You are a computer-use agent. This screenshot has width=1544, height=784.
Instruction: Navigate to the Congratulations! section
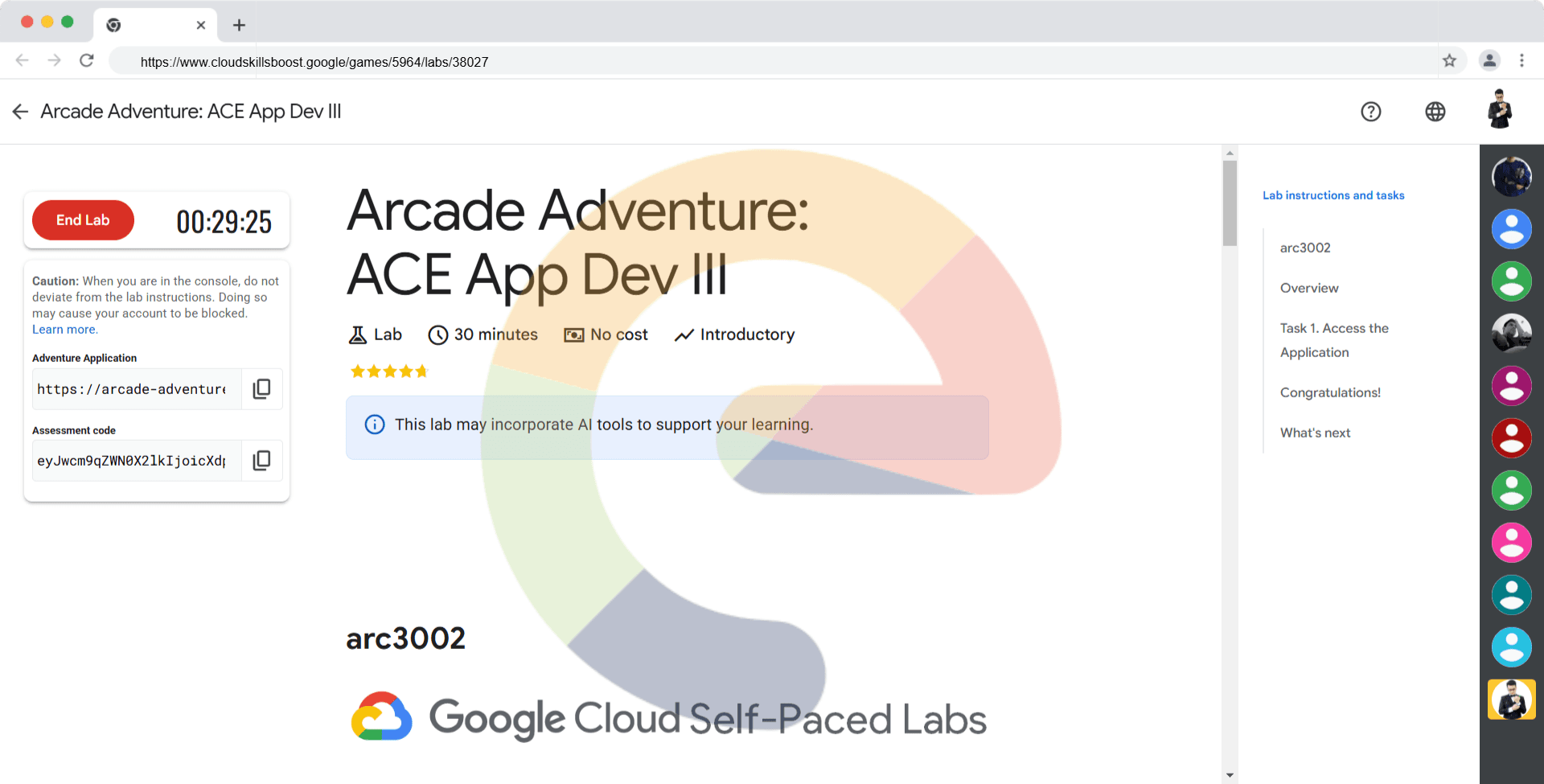pyautogui.click(x=1330, y=392)
